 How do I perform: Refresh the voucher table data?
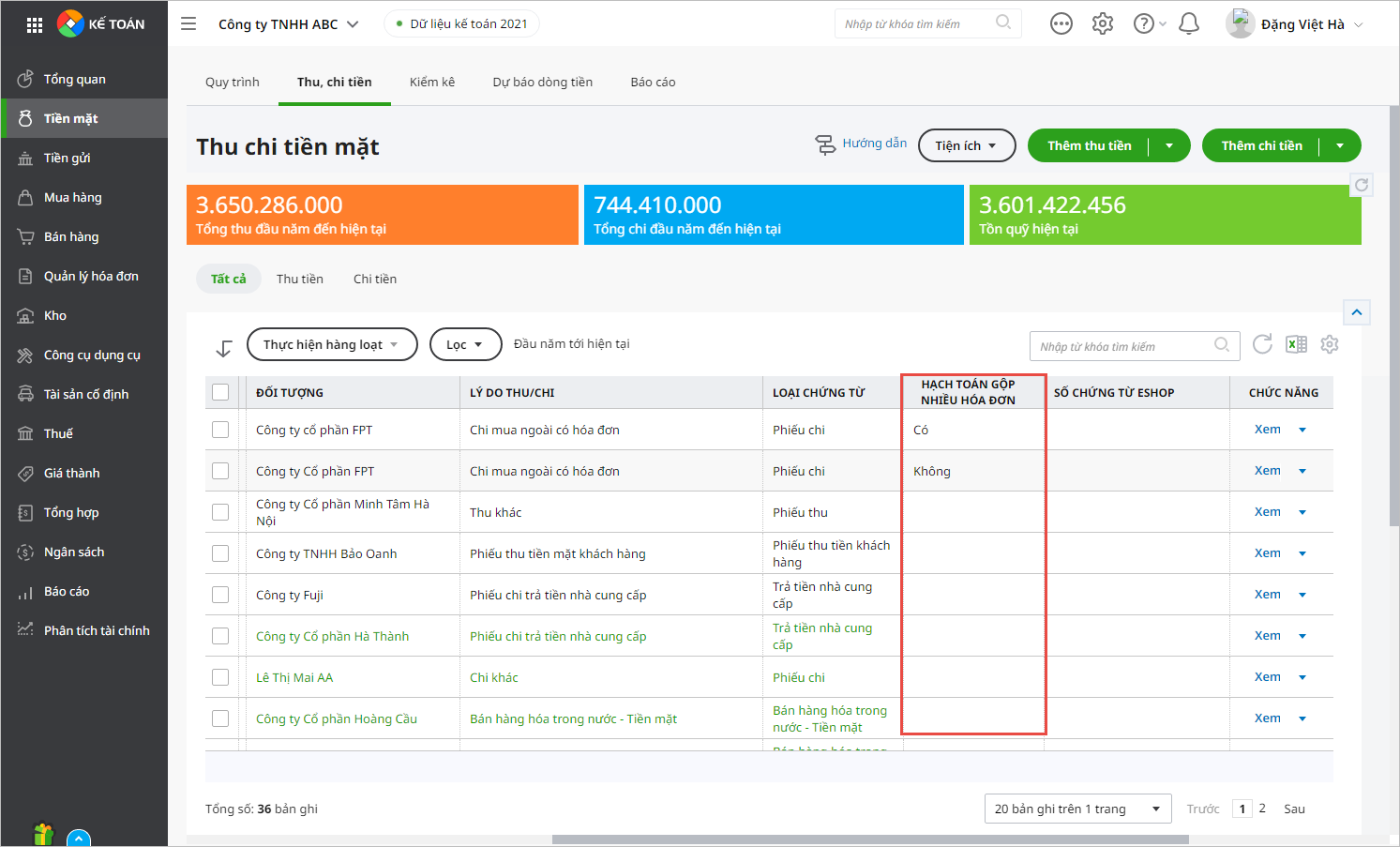click(1262, 345)
